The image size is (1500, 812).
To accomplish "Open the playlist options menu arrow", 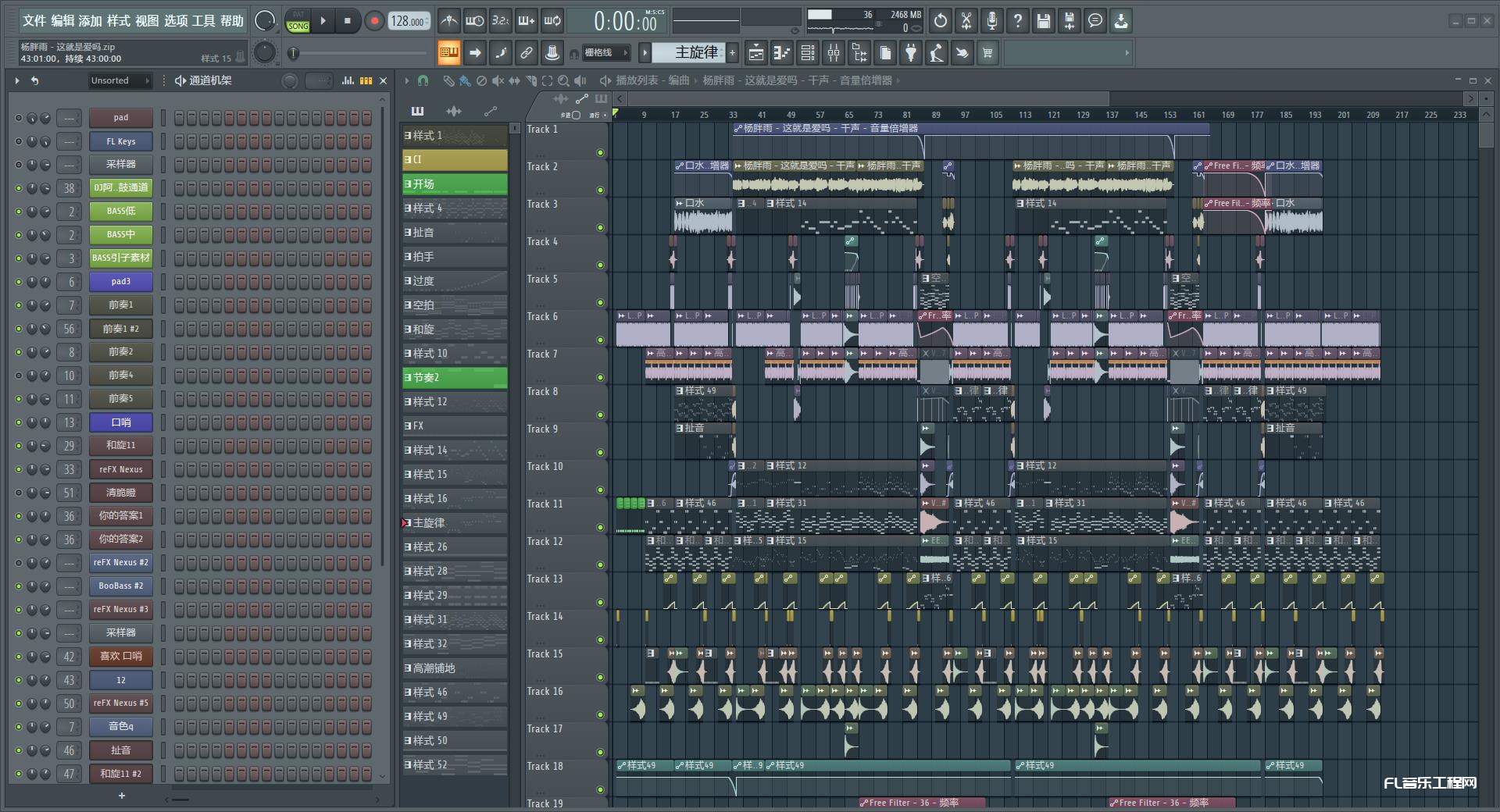I will click(x=406, y=80).
